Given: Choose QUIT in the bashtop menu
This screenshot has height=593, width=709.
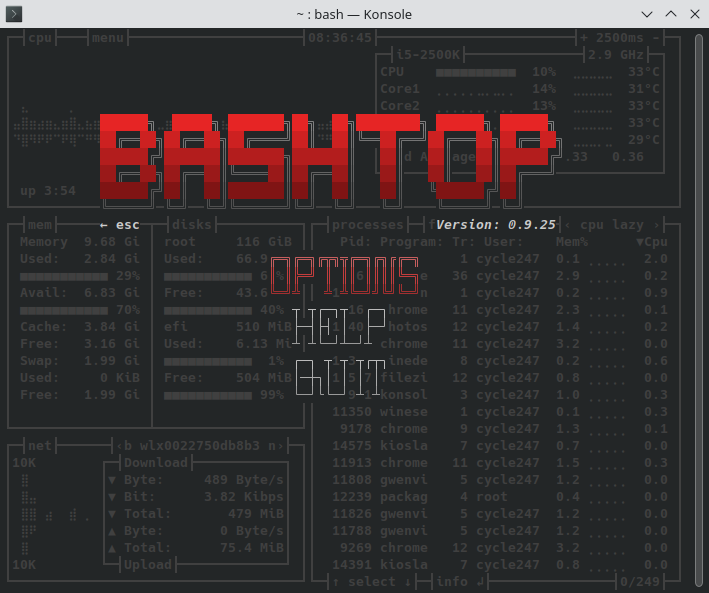Looking at the screenshot, I should click(x=340, y=378).
